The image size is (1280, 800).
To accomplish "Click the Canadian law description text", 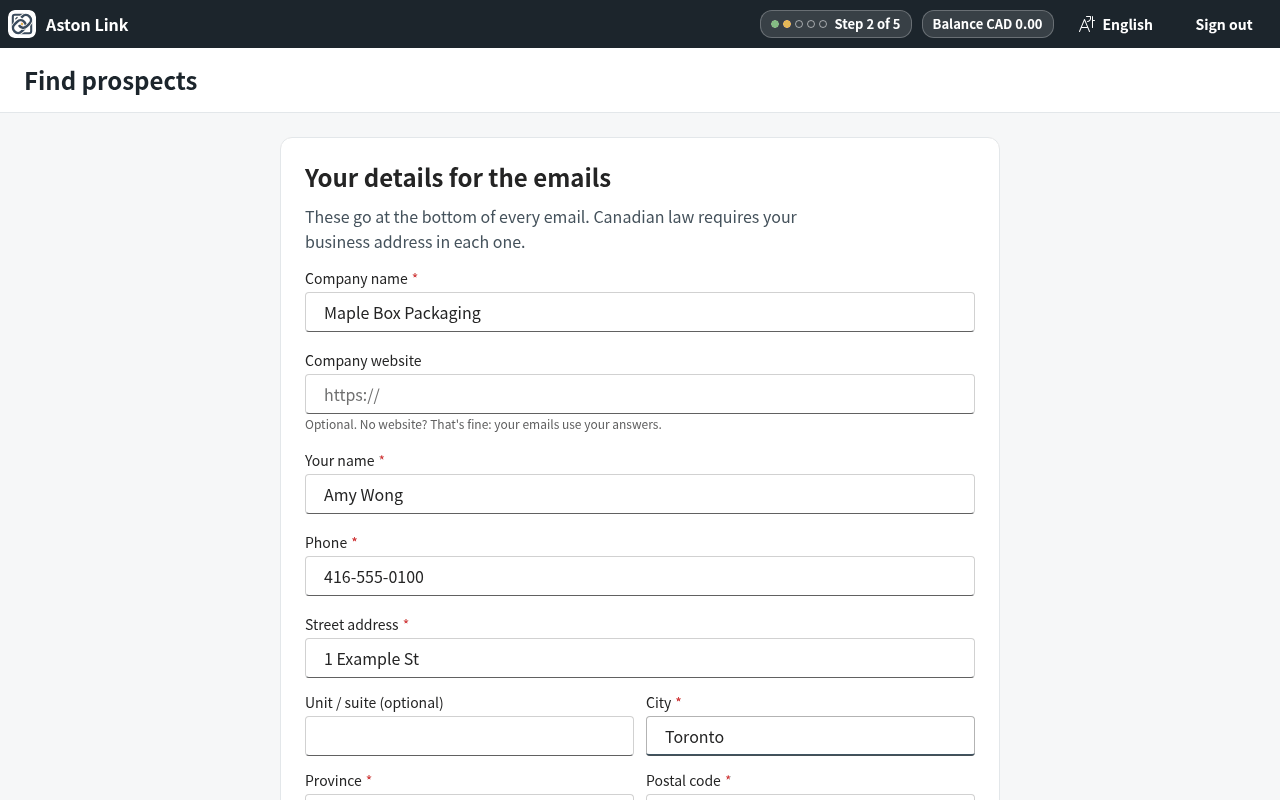I will tap(551, 229).
